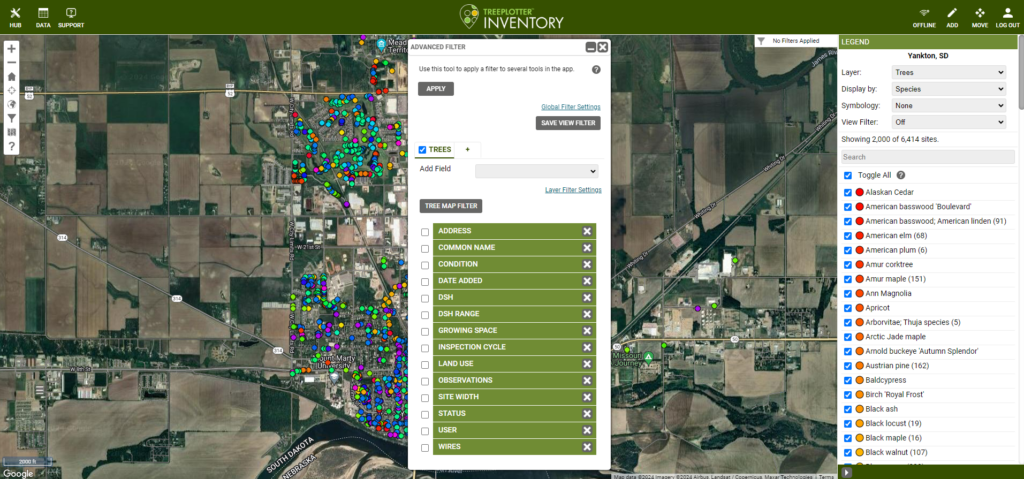Click the INSPECTION CYCLE field bar
This screenshot has width=1024, height=479.
515,347
